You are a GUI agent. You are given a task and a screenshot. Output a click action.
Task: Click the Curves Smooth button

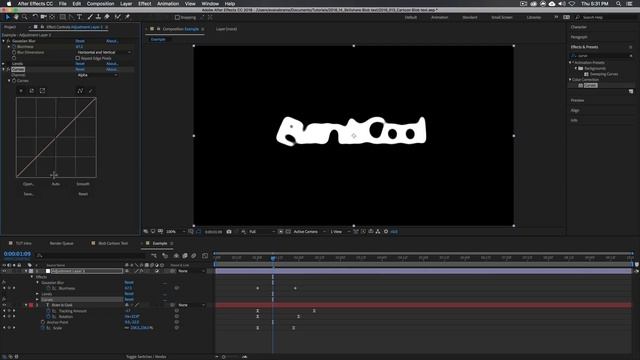coord(83,184)
